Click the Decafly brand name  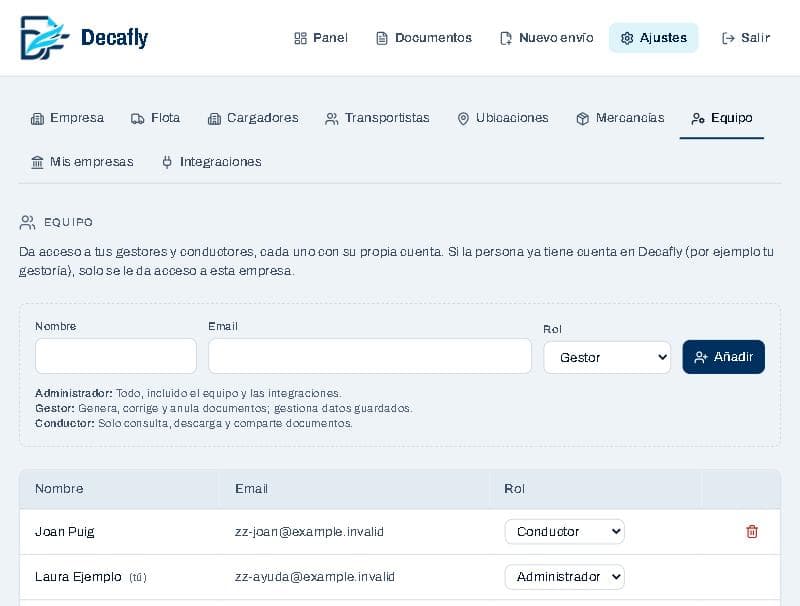click(x=115, y=38)
